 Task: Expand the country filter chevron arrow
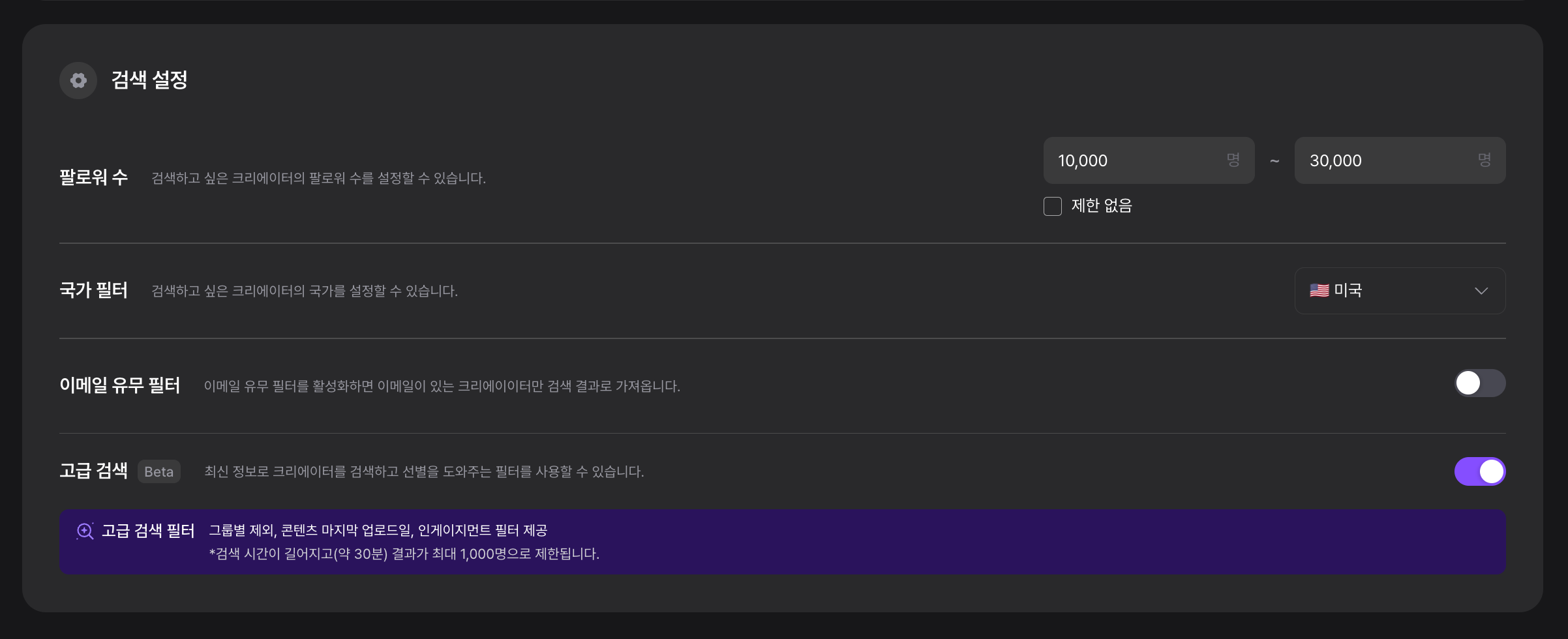1481,291
